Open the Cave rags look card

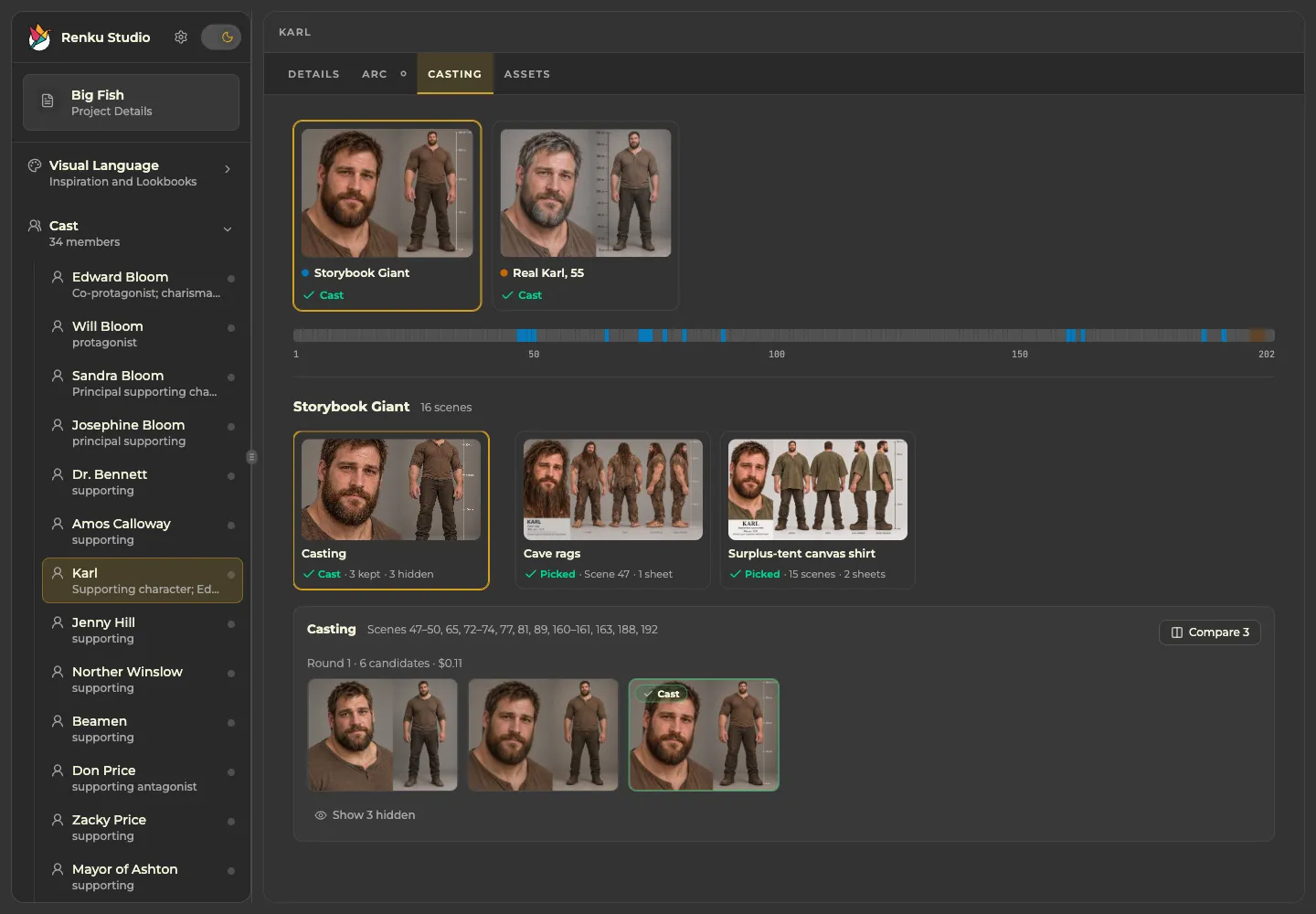click(x=613, y=510)
